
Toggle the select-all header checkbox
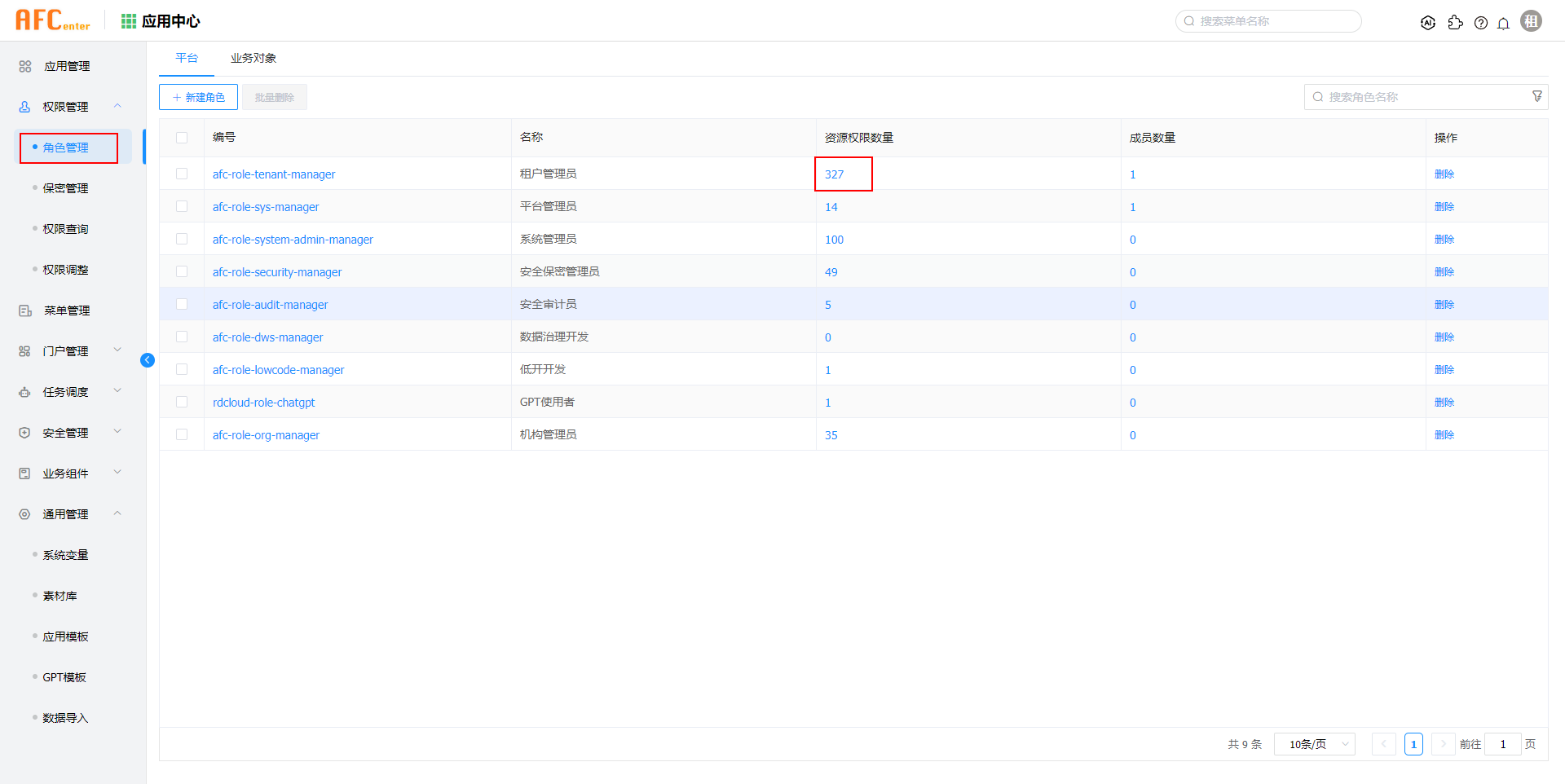tap(182, 138)
